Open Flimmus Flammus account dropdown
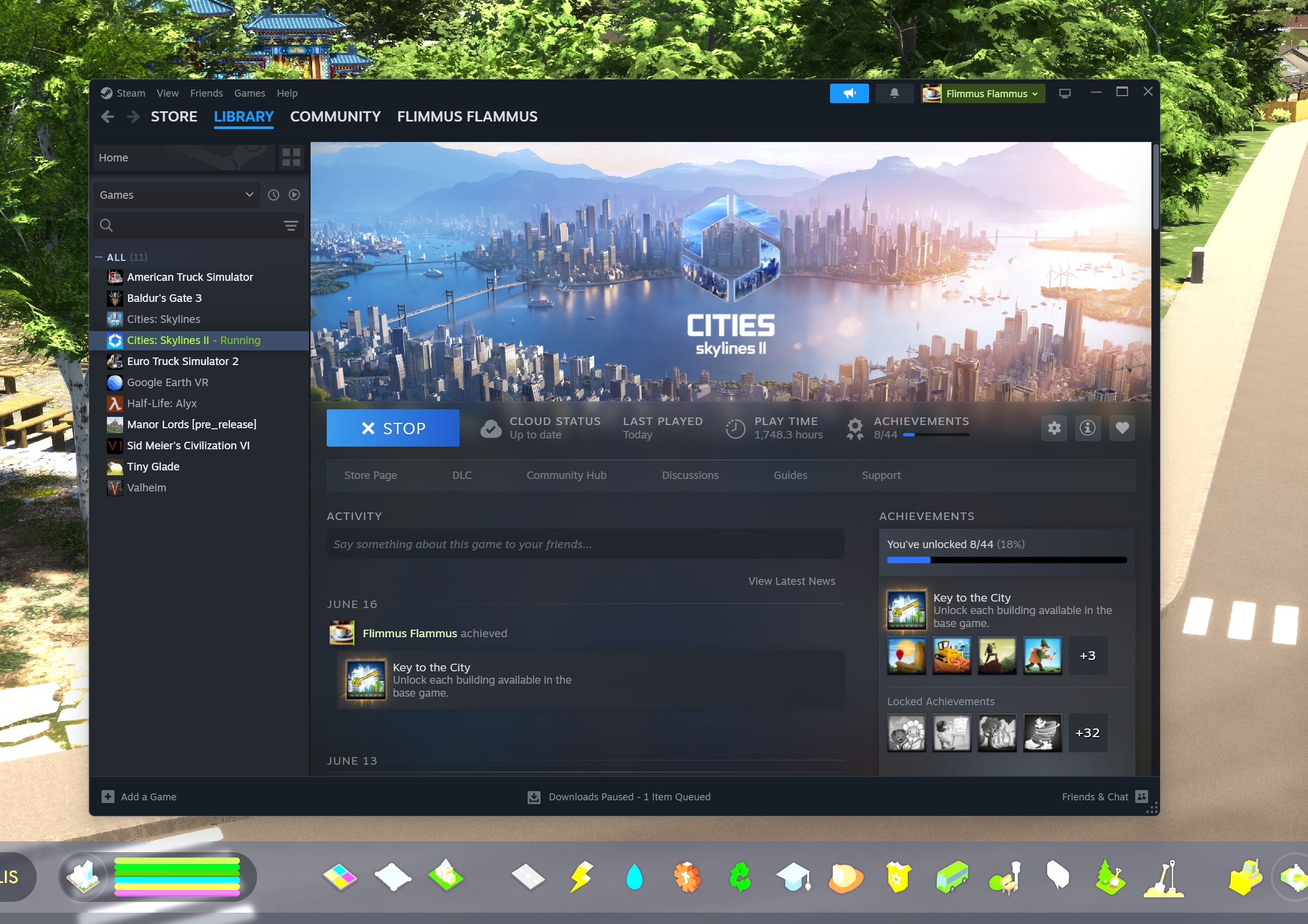The height and width of the screenshot is (924, 1308). (983, 93)
